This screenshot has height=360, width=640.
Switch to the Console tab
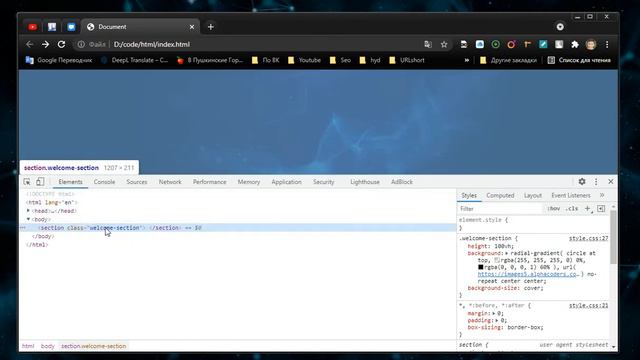pyautogui.click(x=104, y=182)
